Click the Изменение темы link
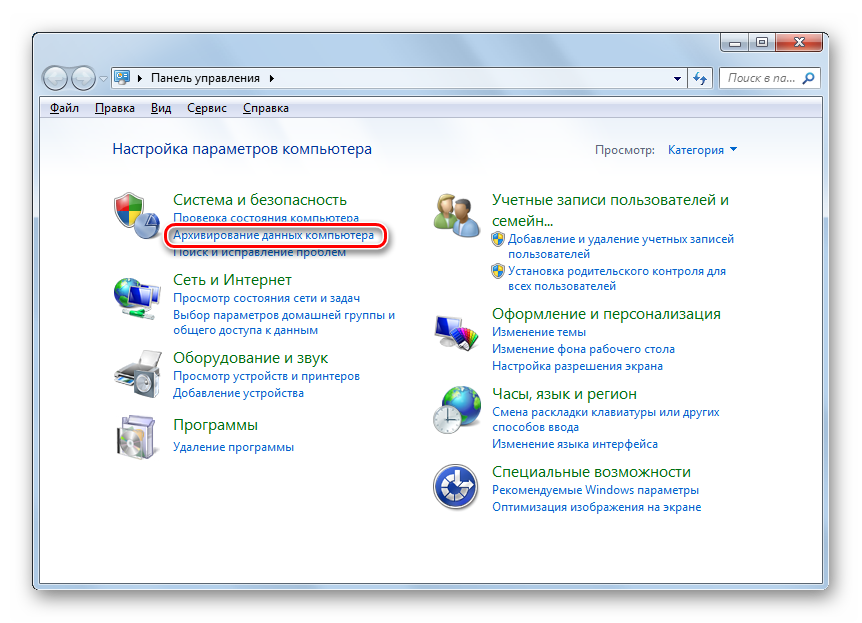The width and height of the screenshot is (862, 623). tap(539, 332)
